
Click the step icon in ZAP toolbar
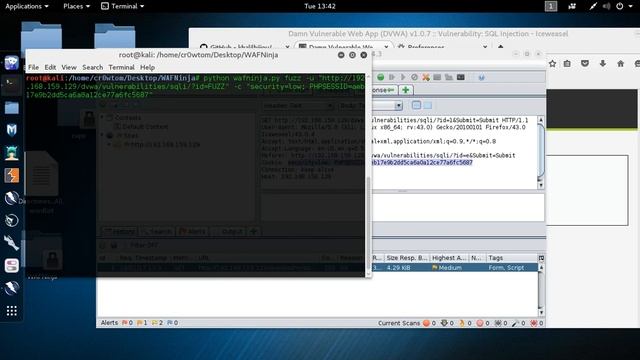pos(392,77)
